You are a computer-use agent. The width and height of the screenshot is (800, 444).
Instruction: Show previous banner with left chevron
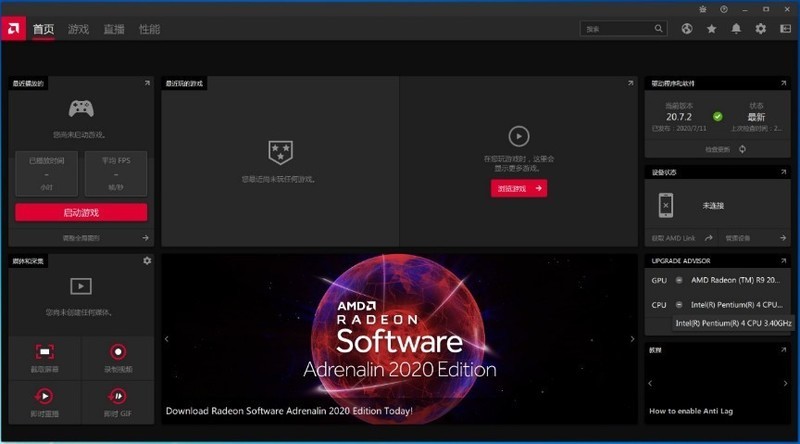point(166,339)
